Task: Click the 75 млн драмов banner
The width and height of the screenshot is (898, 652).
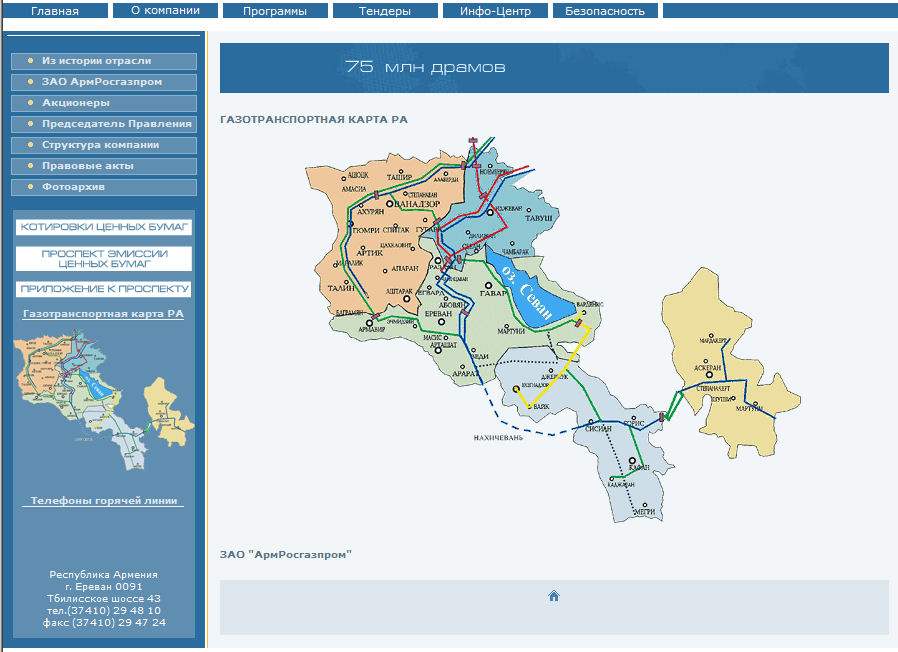Action: 554,68
